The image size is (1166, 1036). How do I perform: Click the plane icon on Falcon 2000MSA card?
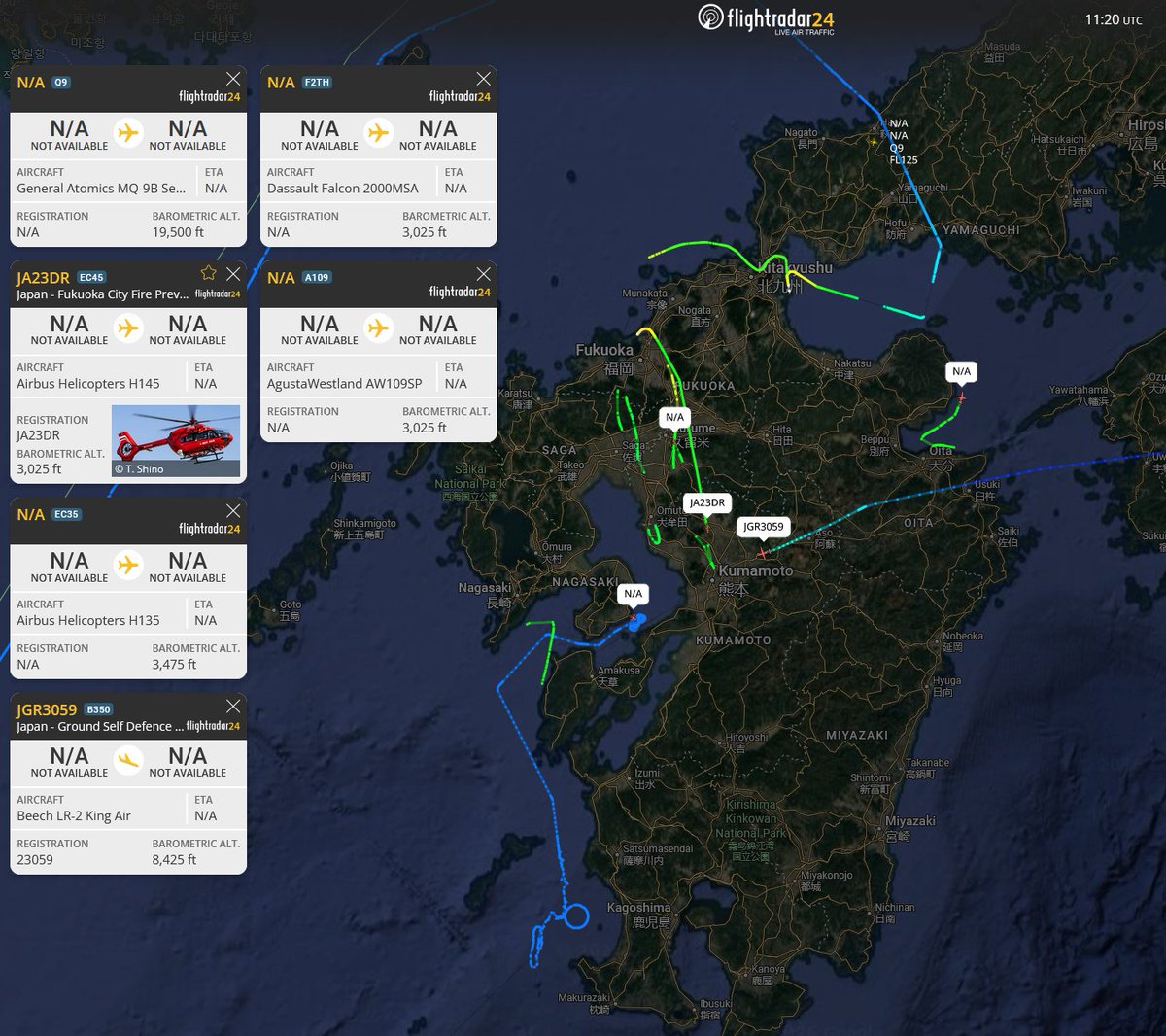tap(379, 133)
